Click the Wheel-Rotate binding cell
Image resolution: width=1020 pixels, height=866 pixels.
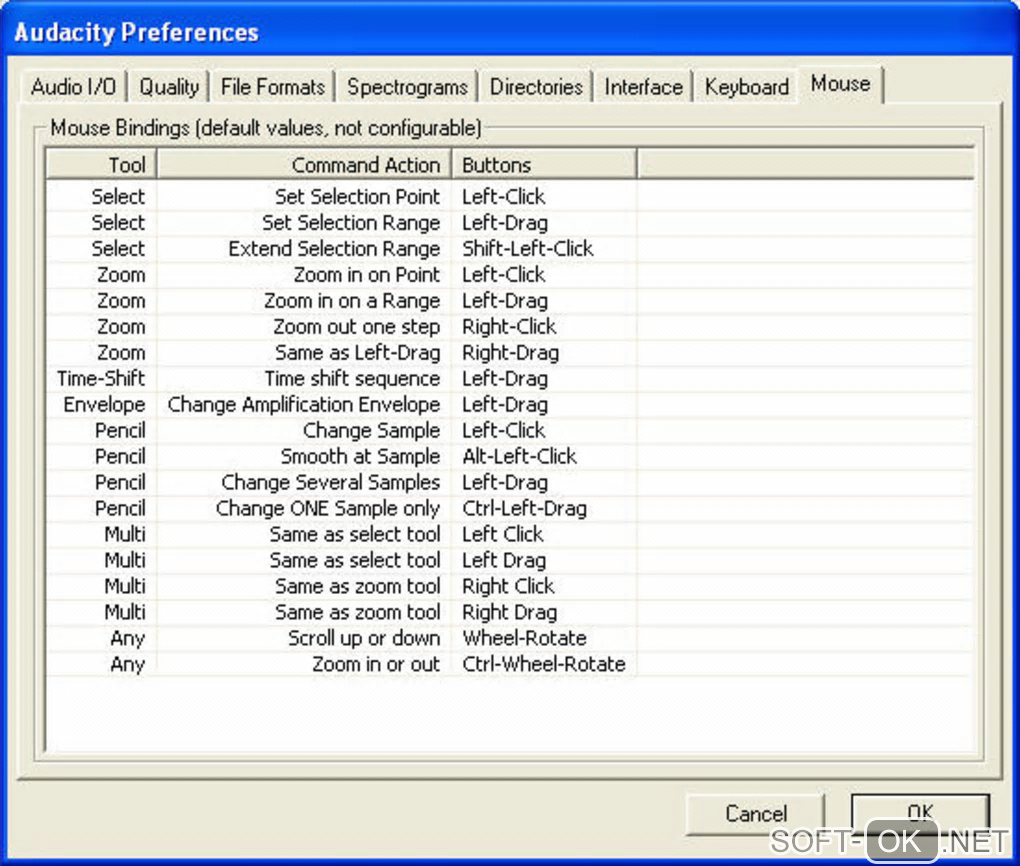tap(524, 638)
